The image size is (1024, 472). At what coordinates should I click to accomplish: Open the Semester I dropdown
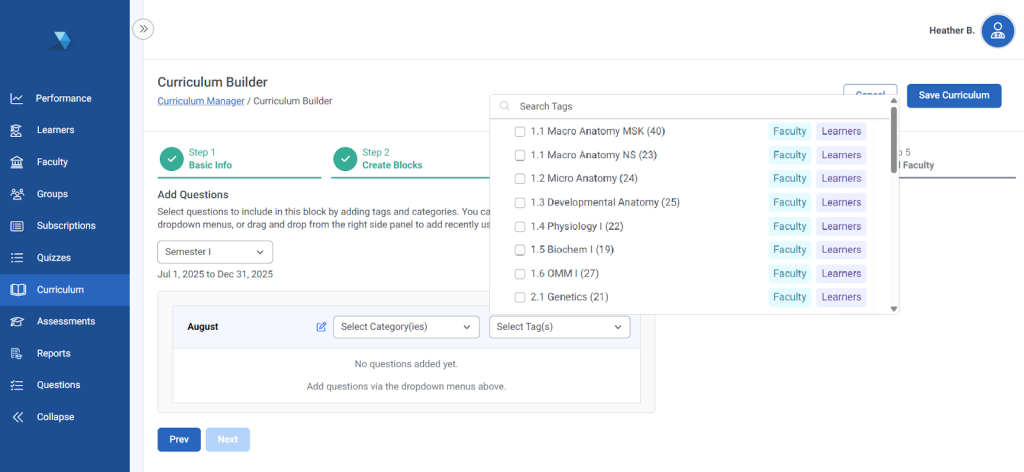pos(215,252)
